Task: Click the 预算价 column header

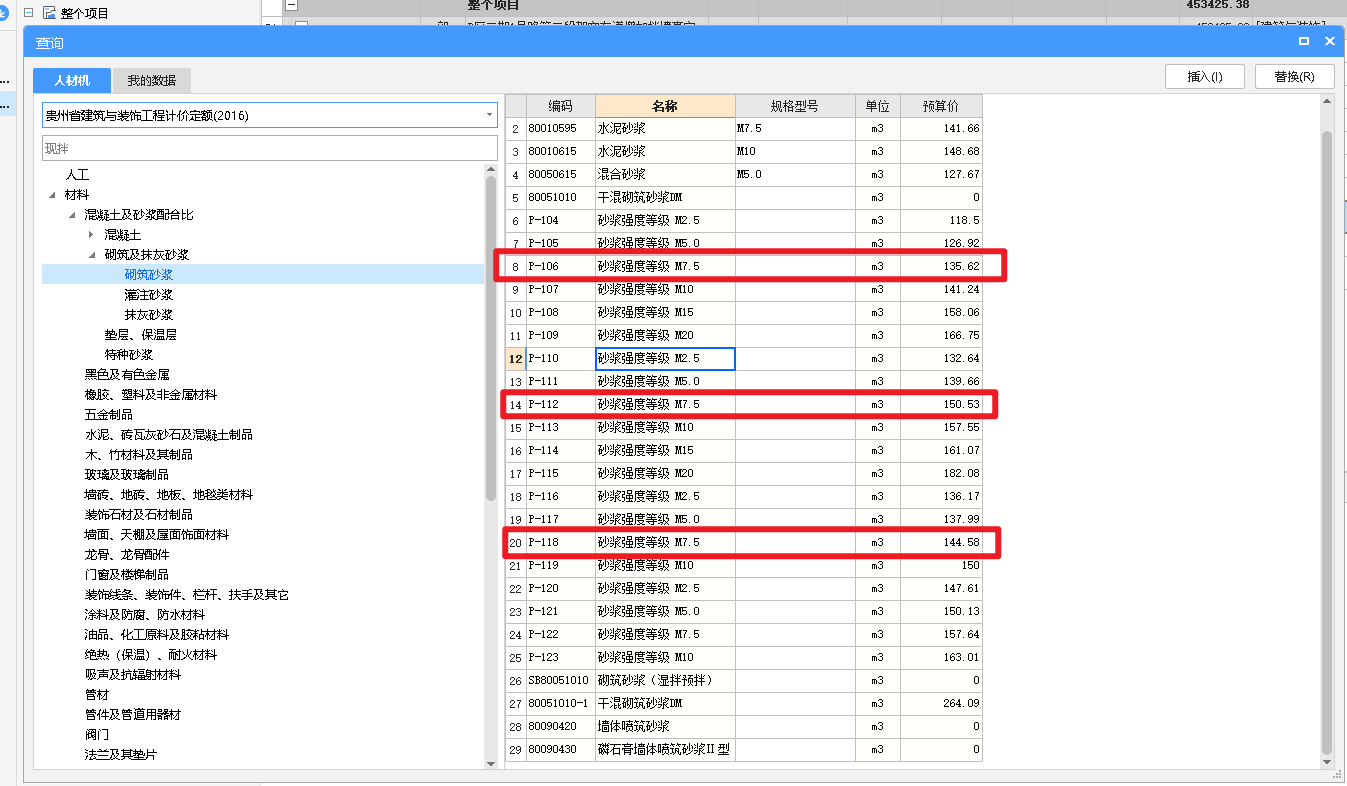Action: click(x=941, y=106)
